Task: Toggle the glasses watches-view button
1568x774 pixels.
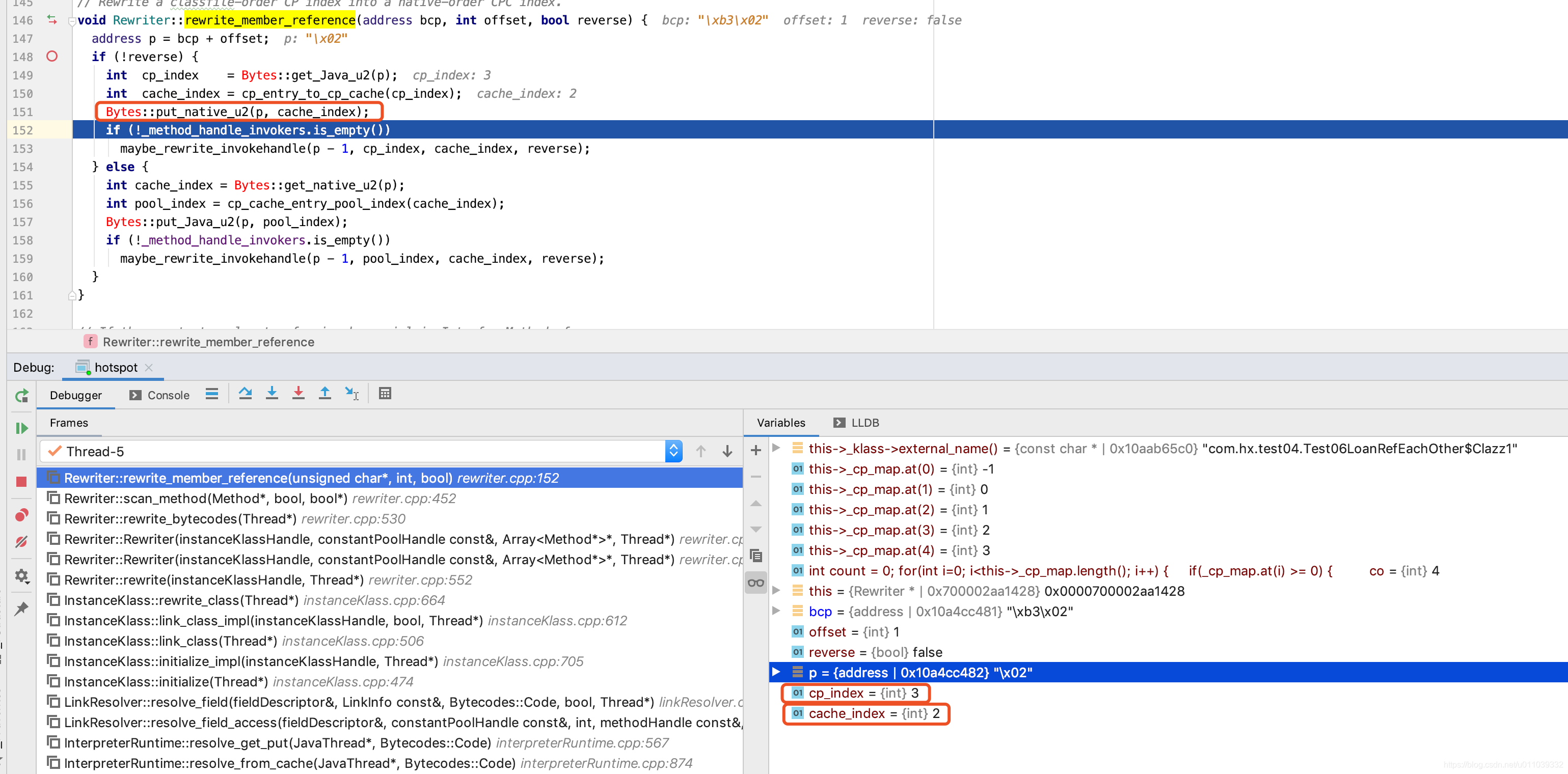Action: point(755,583)
